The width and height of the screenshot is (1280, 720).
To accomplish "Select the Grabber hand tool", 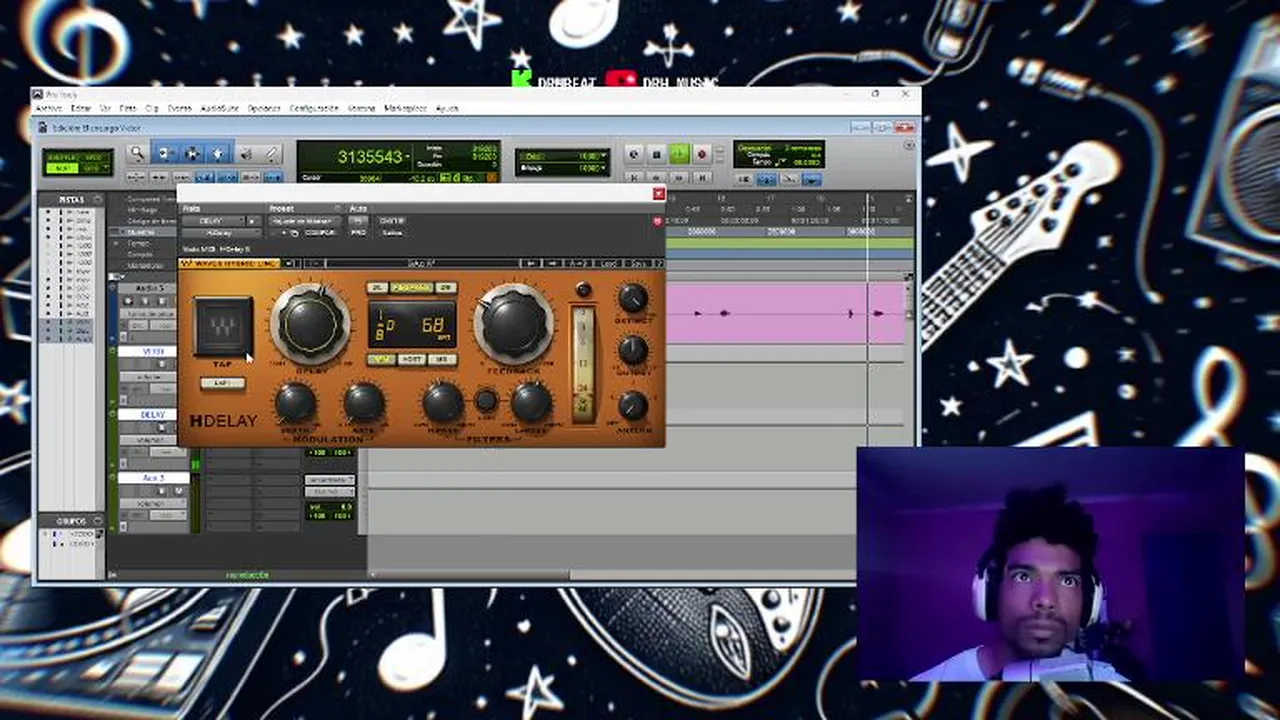I will click(x=219, y=153).
